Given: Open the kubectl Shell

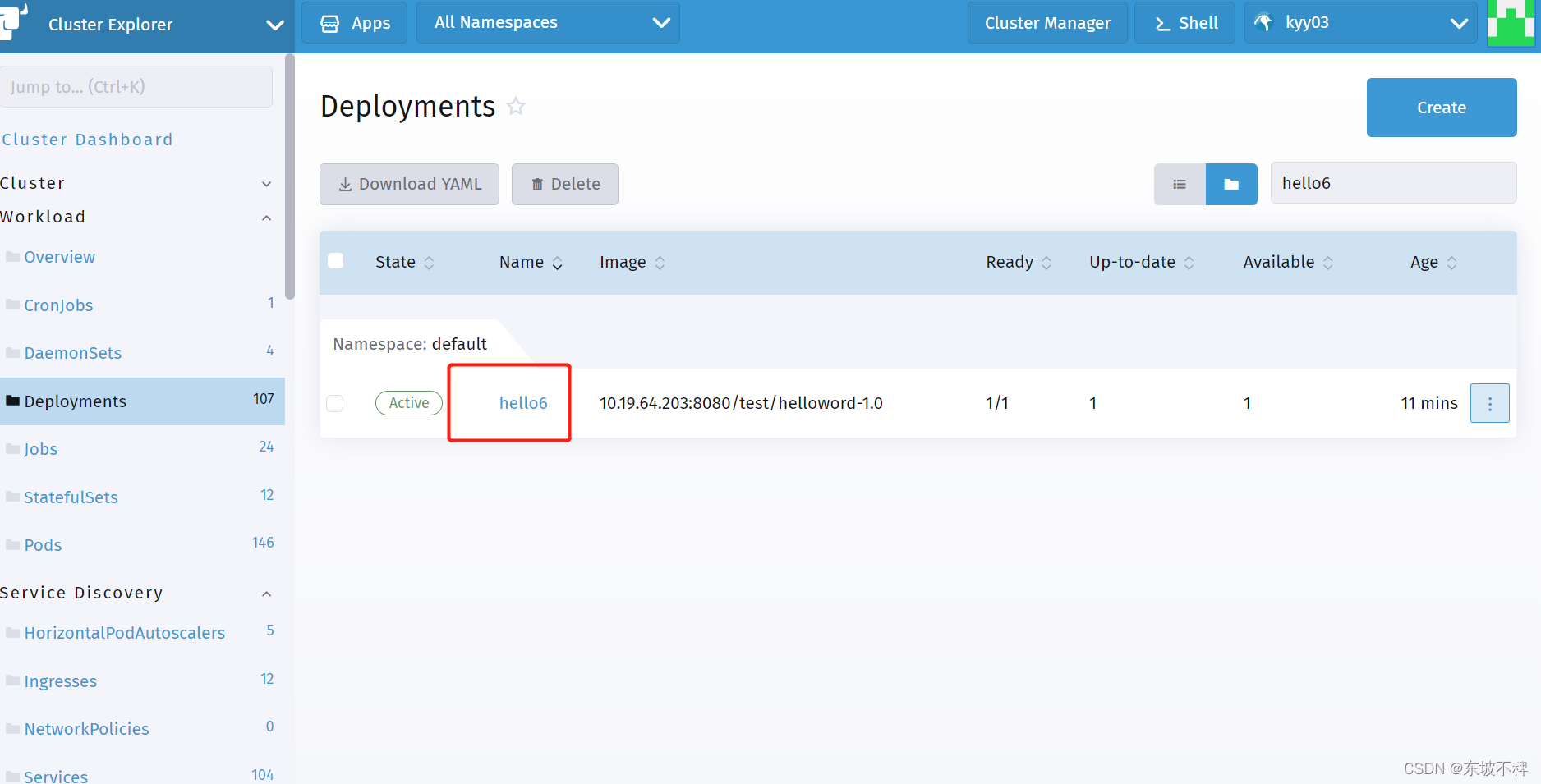Looking at the screenshot, I should pyautogui.click(x=1184, y=23).
